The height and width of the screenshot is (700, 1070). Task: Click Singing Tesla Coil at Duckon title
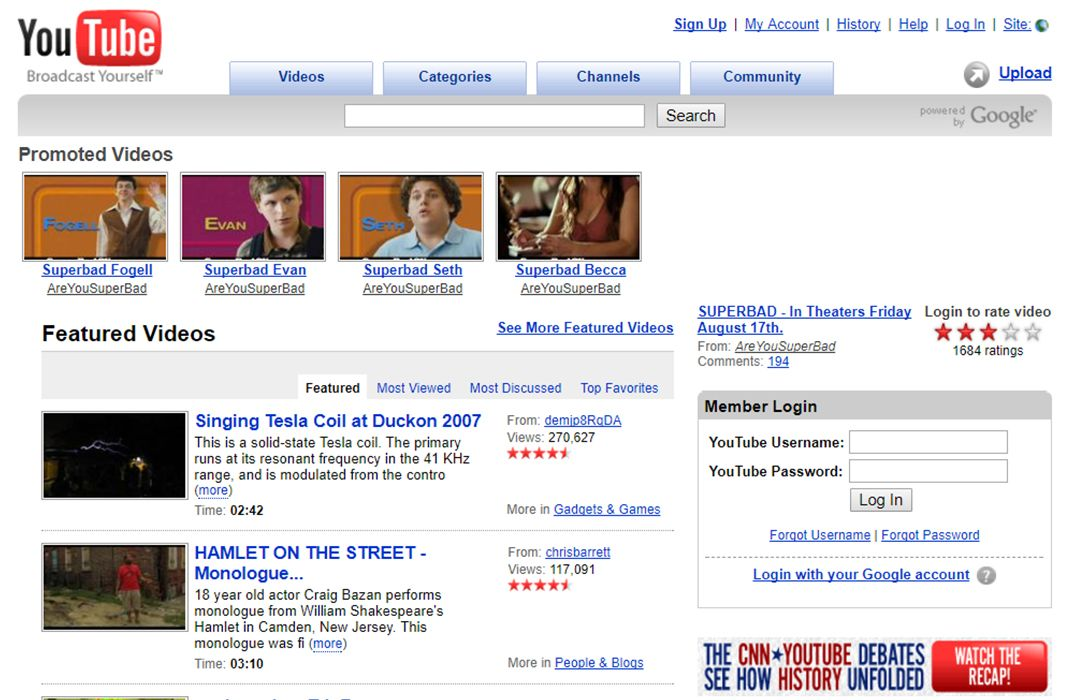point(338,421)
